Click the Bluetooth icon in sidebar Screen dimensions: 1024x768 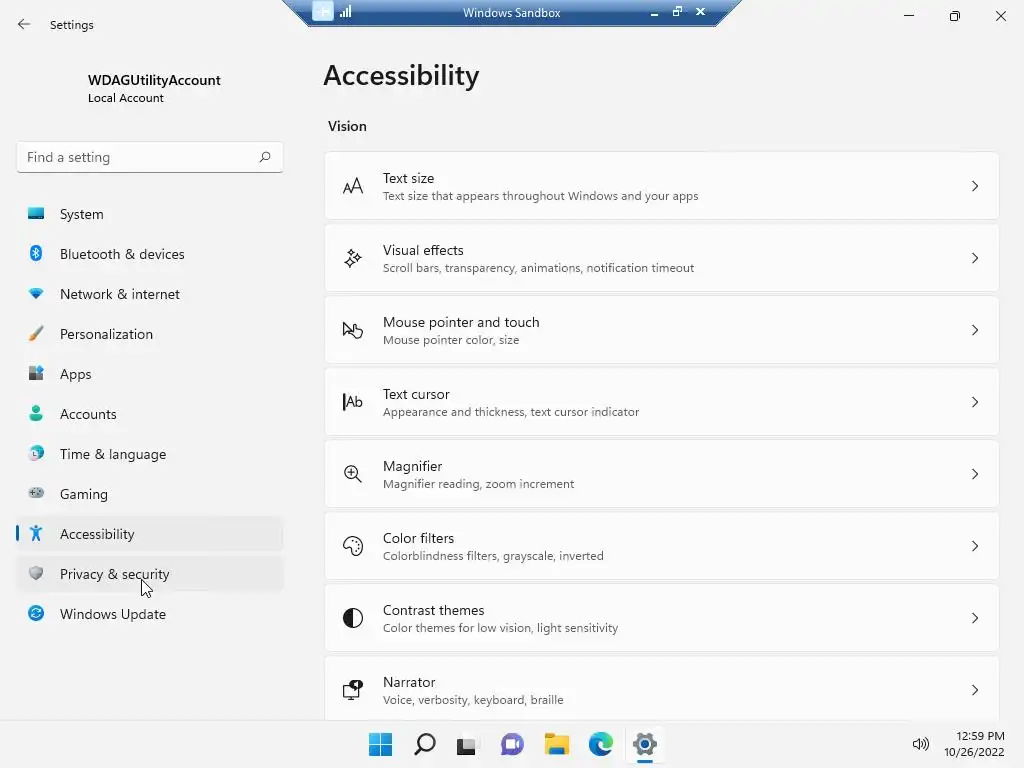coord(36,254)
